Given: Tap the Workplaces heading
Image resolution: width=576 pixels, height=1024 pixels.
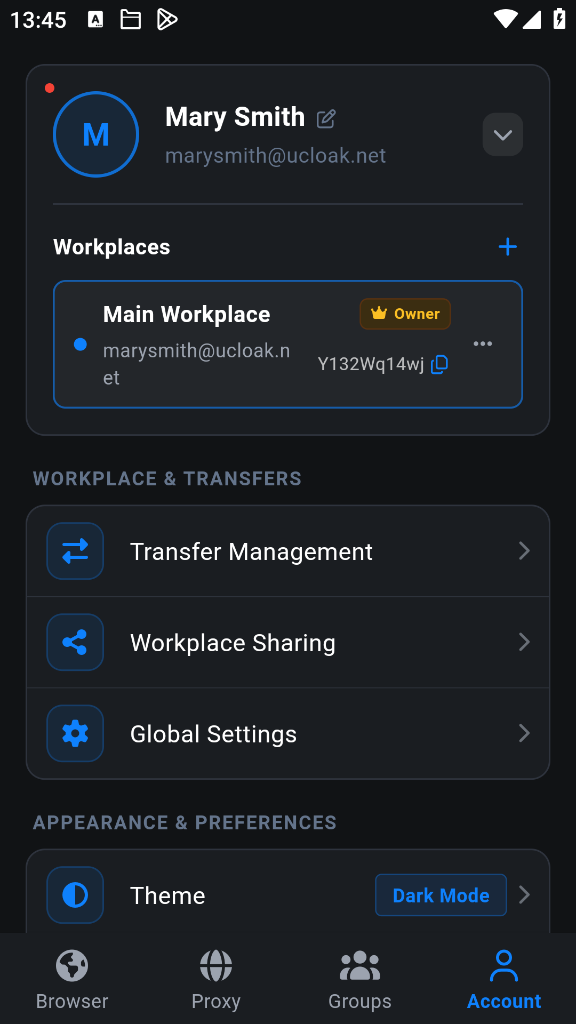Looking at the screenshot, I should 112,247.
